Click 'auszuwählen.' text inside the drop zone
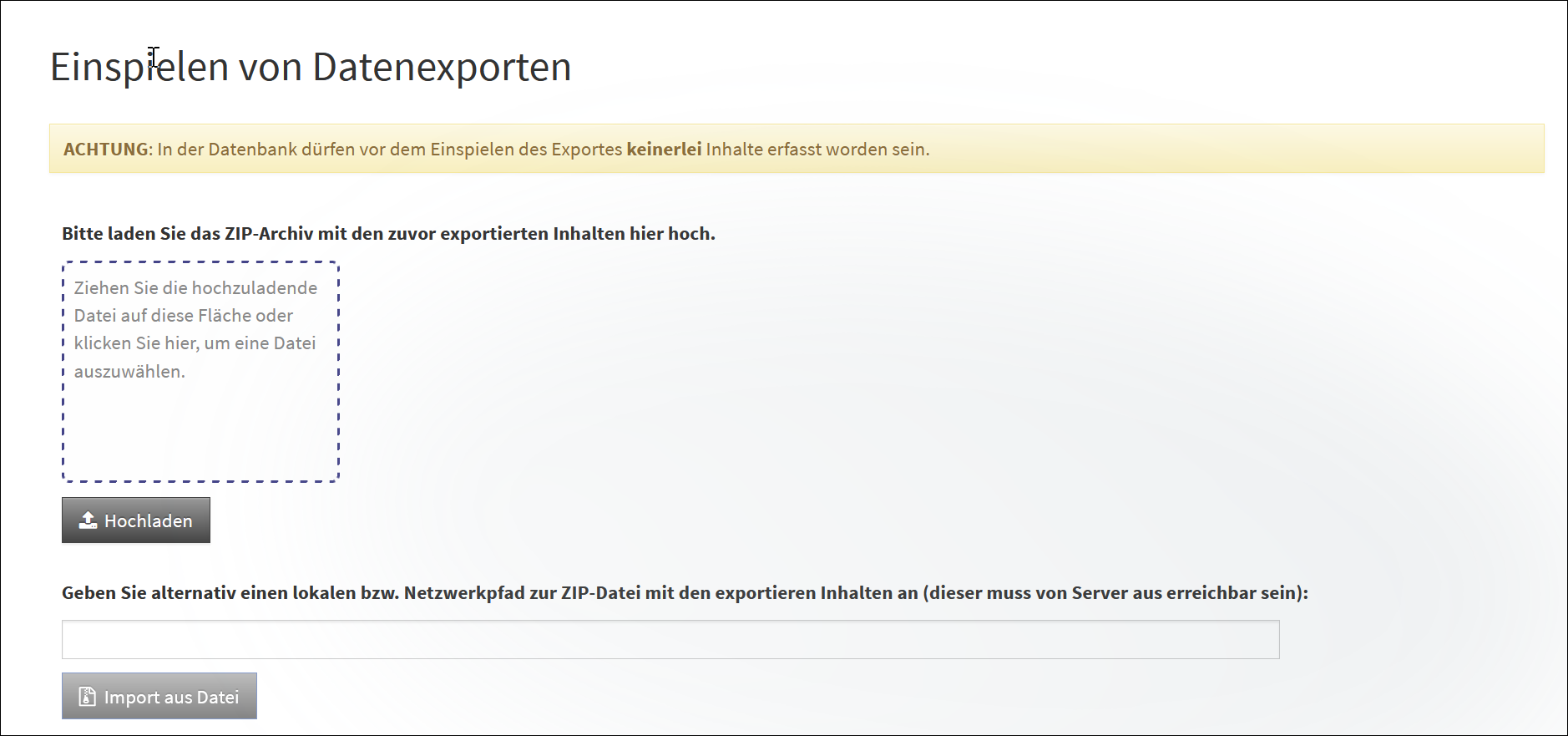The width and height of the screenshot is (1568, 736). click(129, 372)
